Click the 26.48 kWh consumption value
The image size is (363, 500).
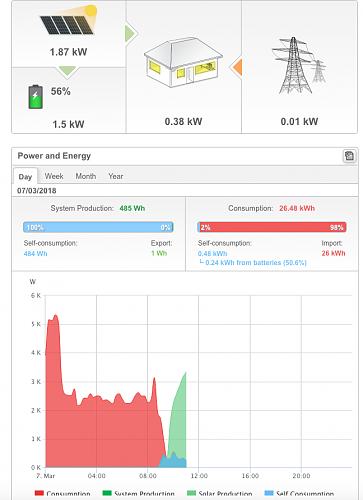(297, 208)
